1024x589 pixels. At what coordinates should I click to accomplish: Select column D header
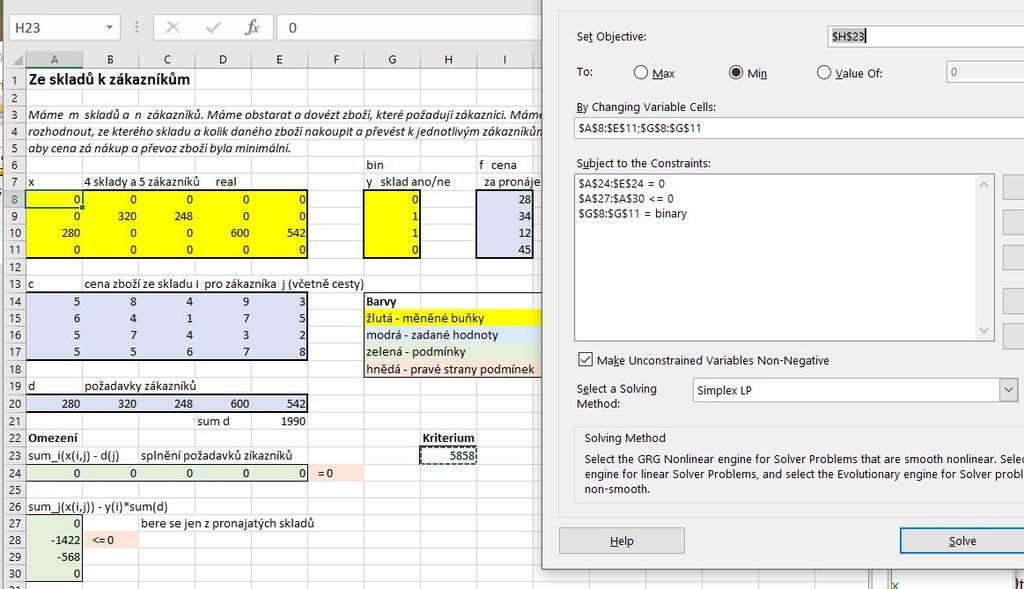(223, 59)
